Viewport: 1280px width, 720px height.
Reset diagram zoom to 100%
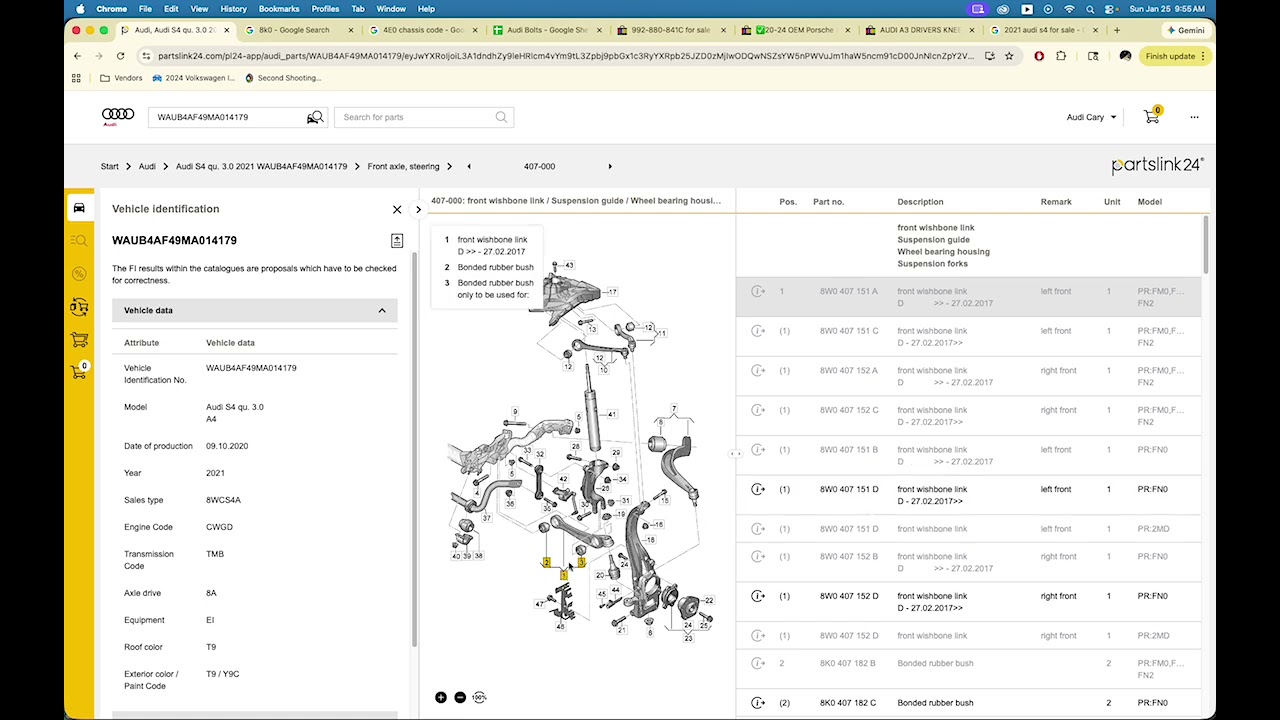pyautogui.click(x=479, y=697)
